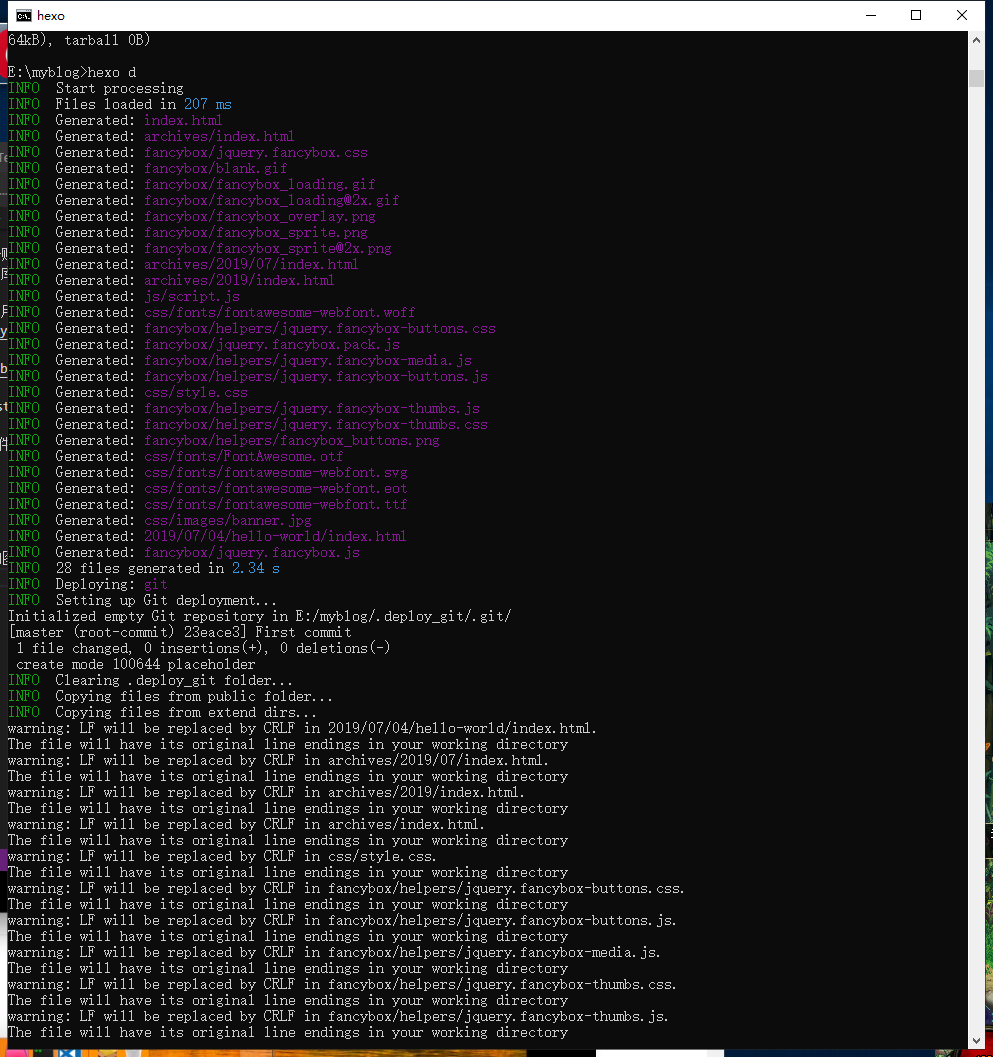993x1057 pixels.
Task: Maximize the hexo console window
Action: click(916, 15)
